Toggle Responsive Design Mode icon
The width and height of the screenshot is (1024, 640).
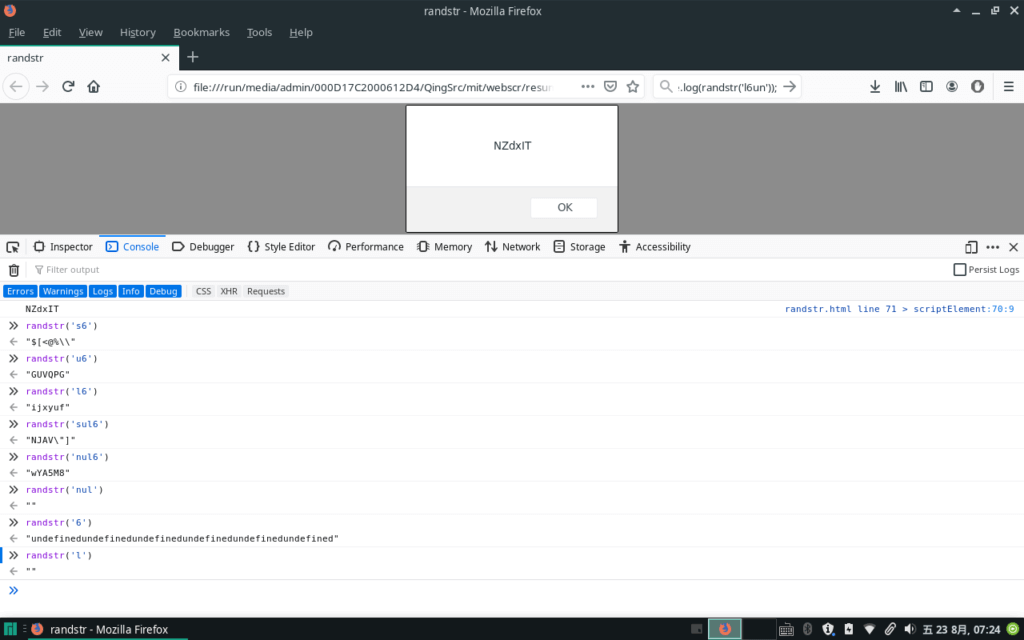click(971, 247)
